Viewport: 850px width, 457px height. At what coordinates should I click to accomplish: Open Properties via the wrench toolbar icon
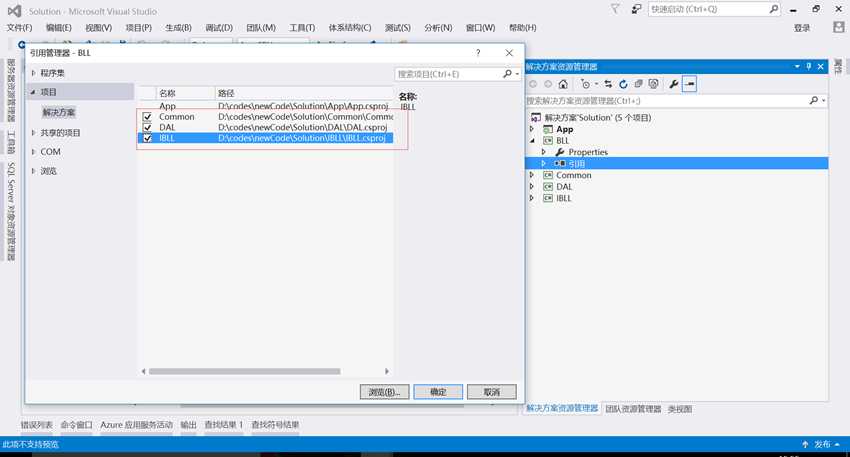[x=674, y=84]
